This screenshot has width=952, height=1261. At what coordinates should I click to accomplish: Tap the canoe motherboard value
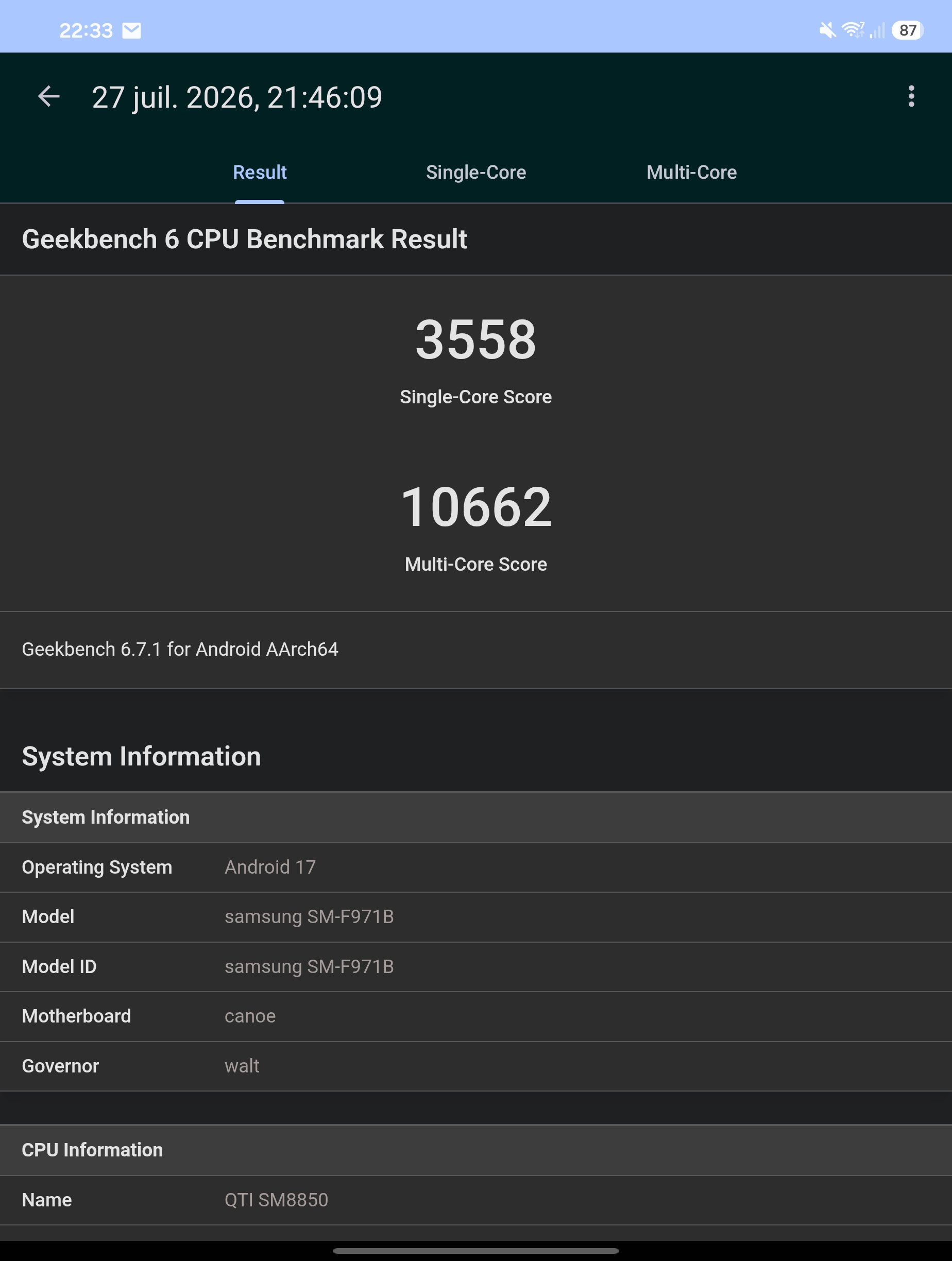coord(250,1016)
